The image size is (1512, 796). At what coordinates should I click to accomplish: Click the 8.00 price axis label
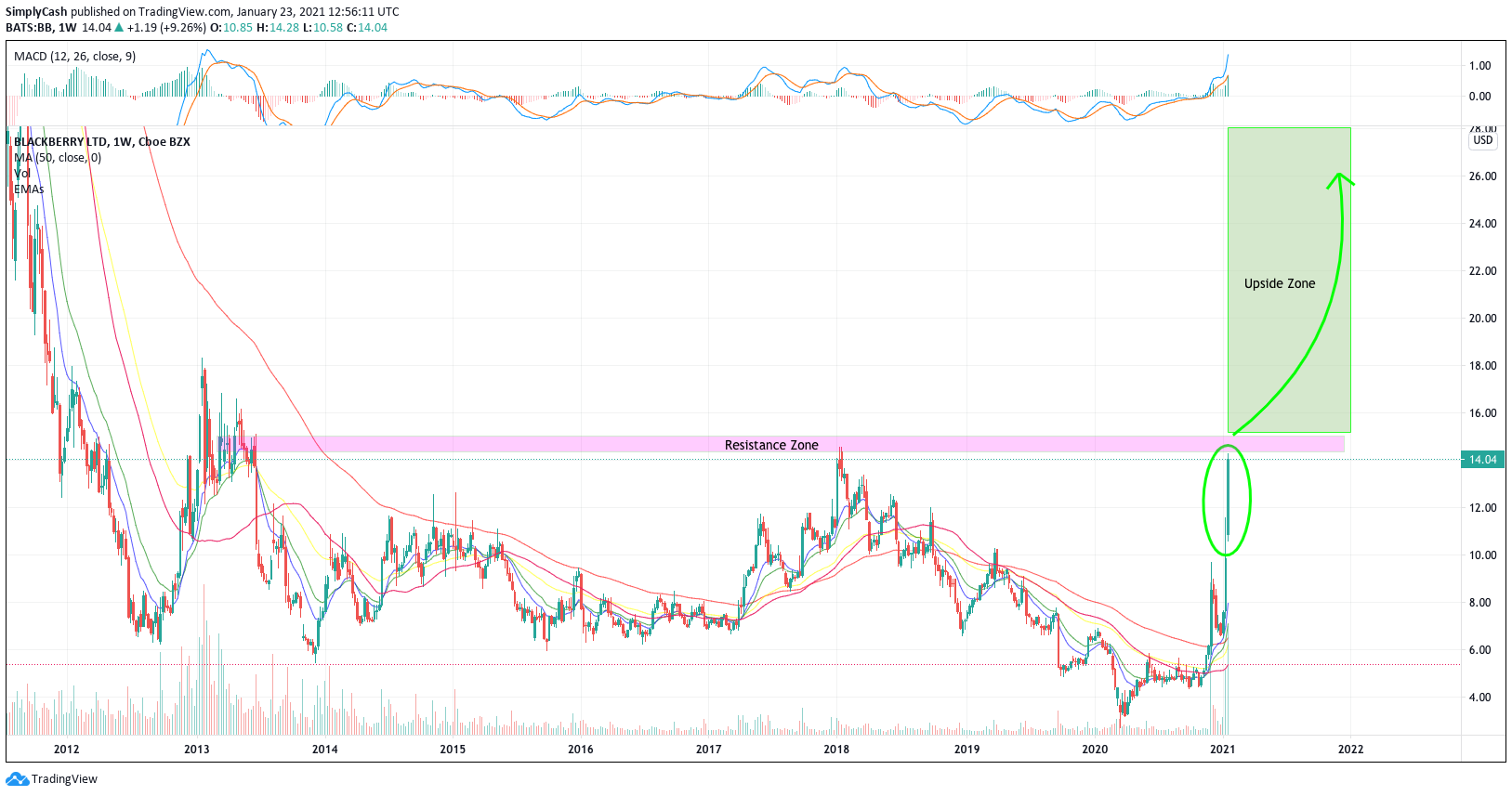(1479, 603)
